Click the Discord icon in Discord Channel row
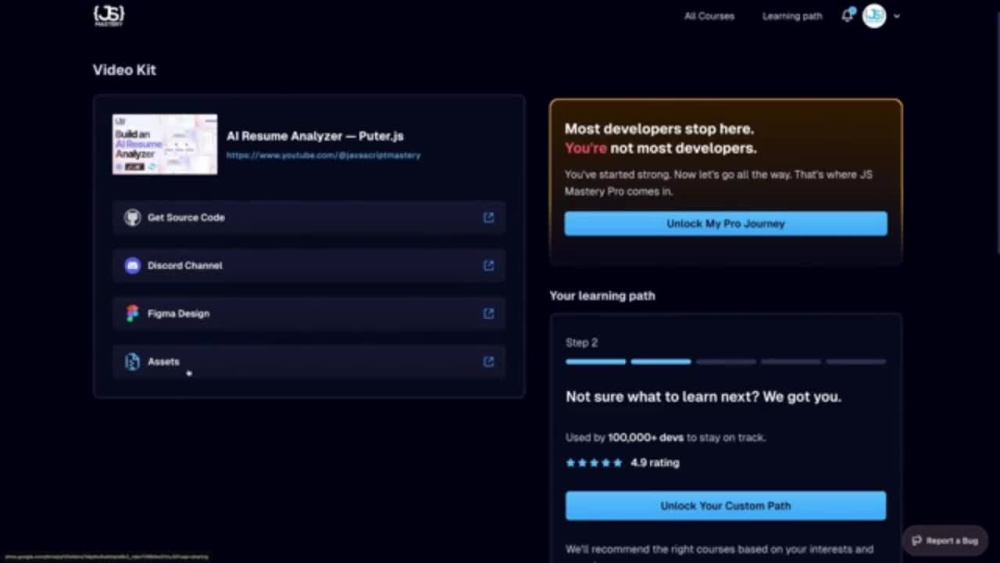Screen dimensions: 1000x563 [x=132, y=265]
